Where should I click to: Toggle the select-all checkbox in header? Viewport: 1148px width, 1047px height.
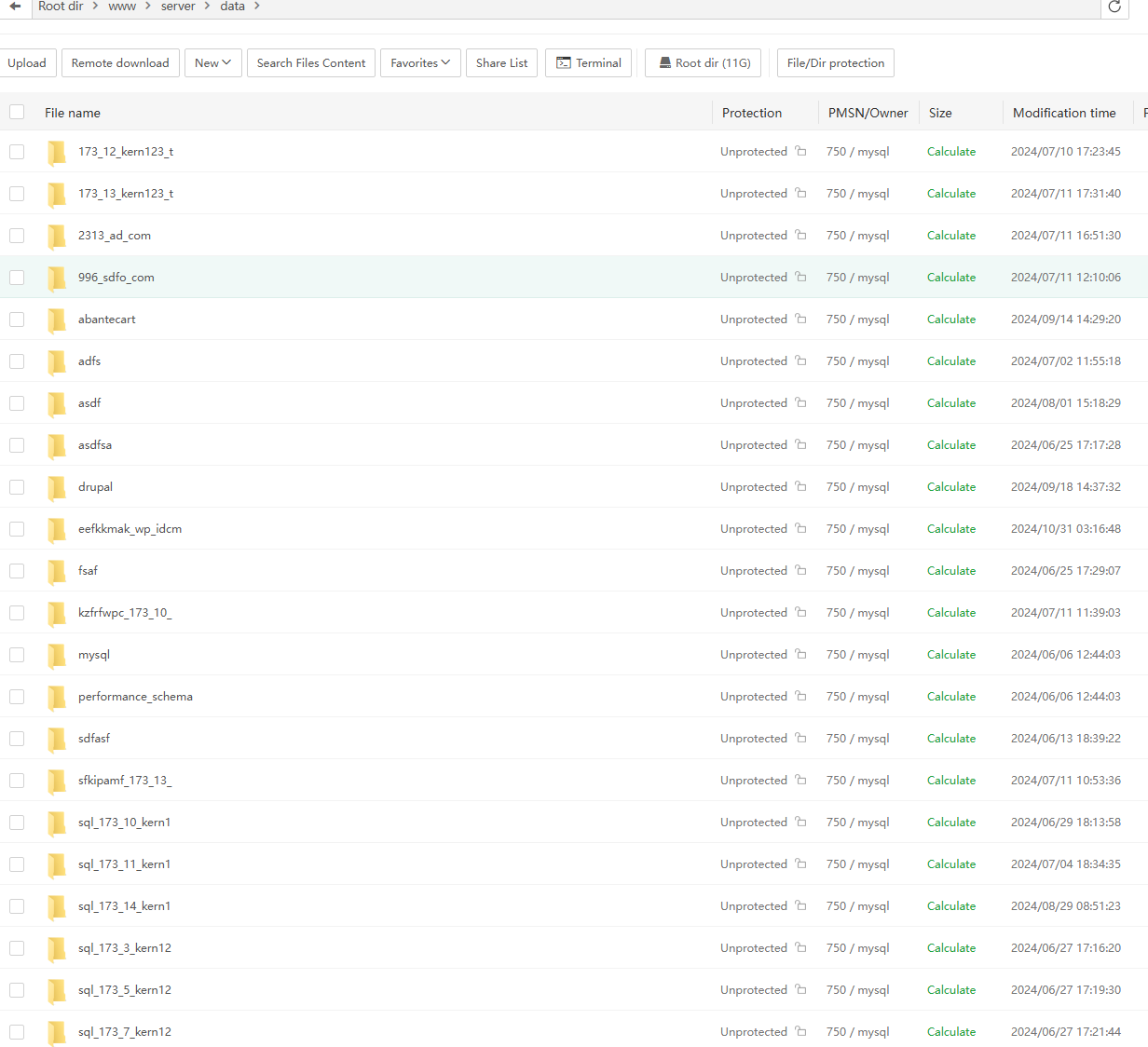click(17, 113)
